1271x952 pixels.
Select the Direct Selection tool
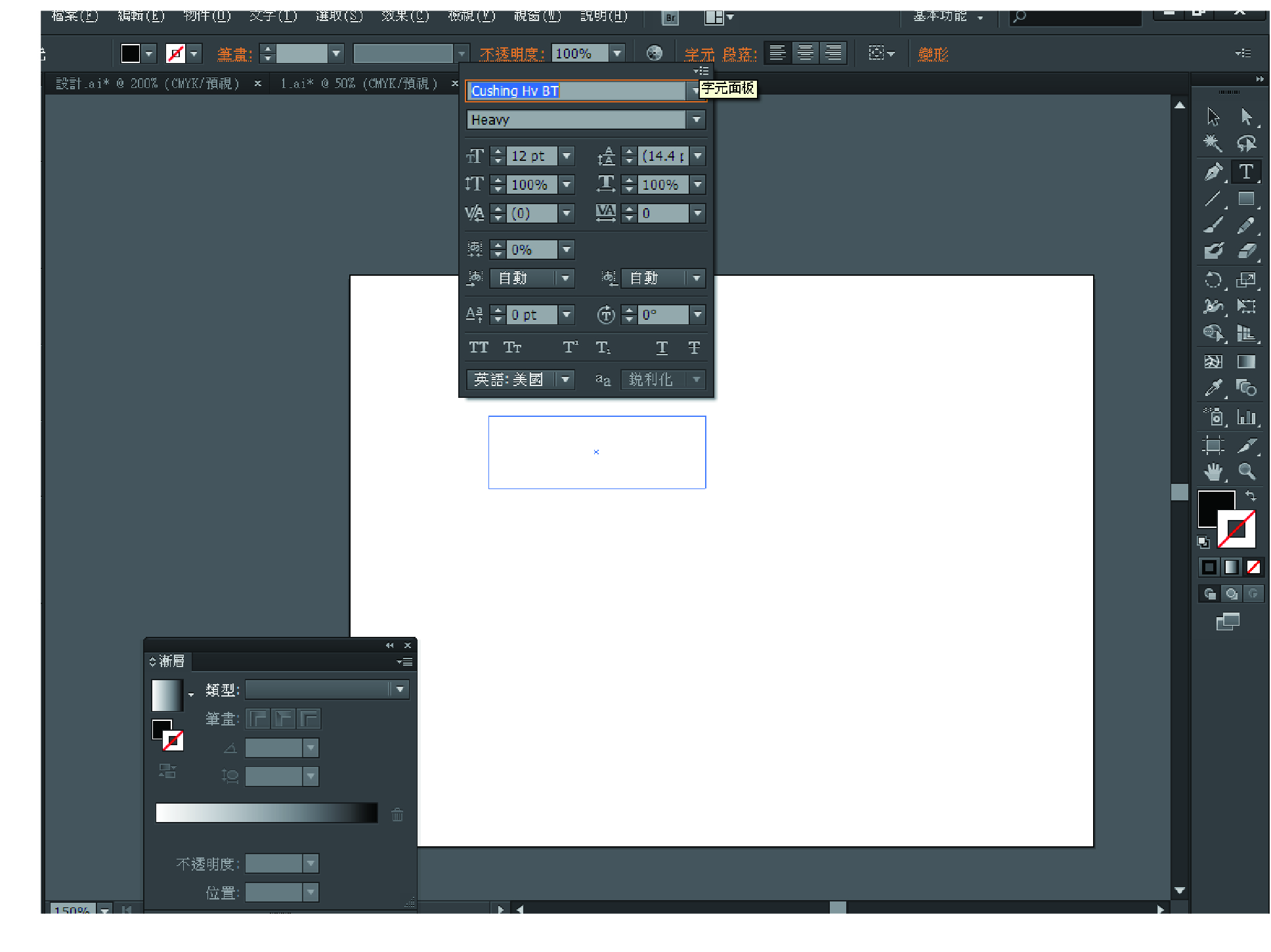[x=1246, y=118]
